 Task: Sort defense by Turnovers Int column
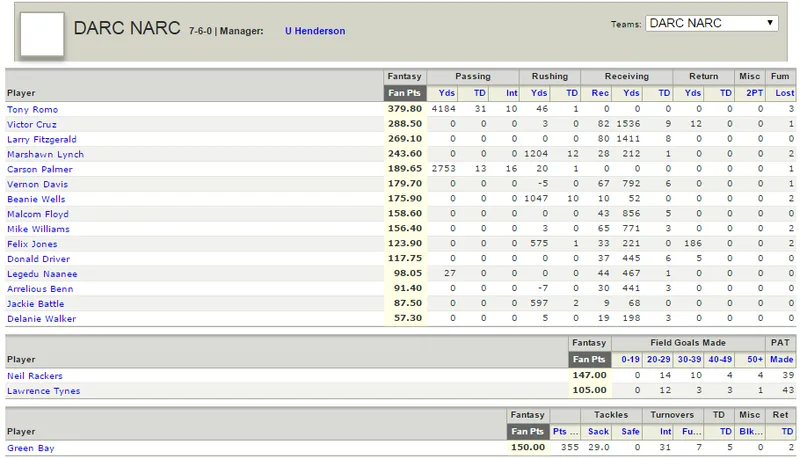[665, 431]
